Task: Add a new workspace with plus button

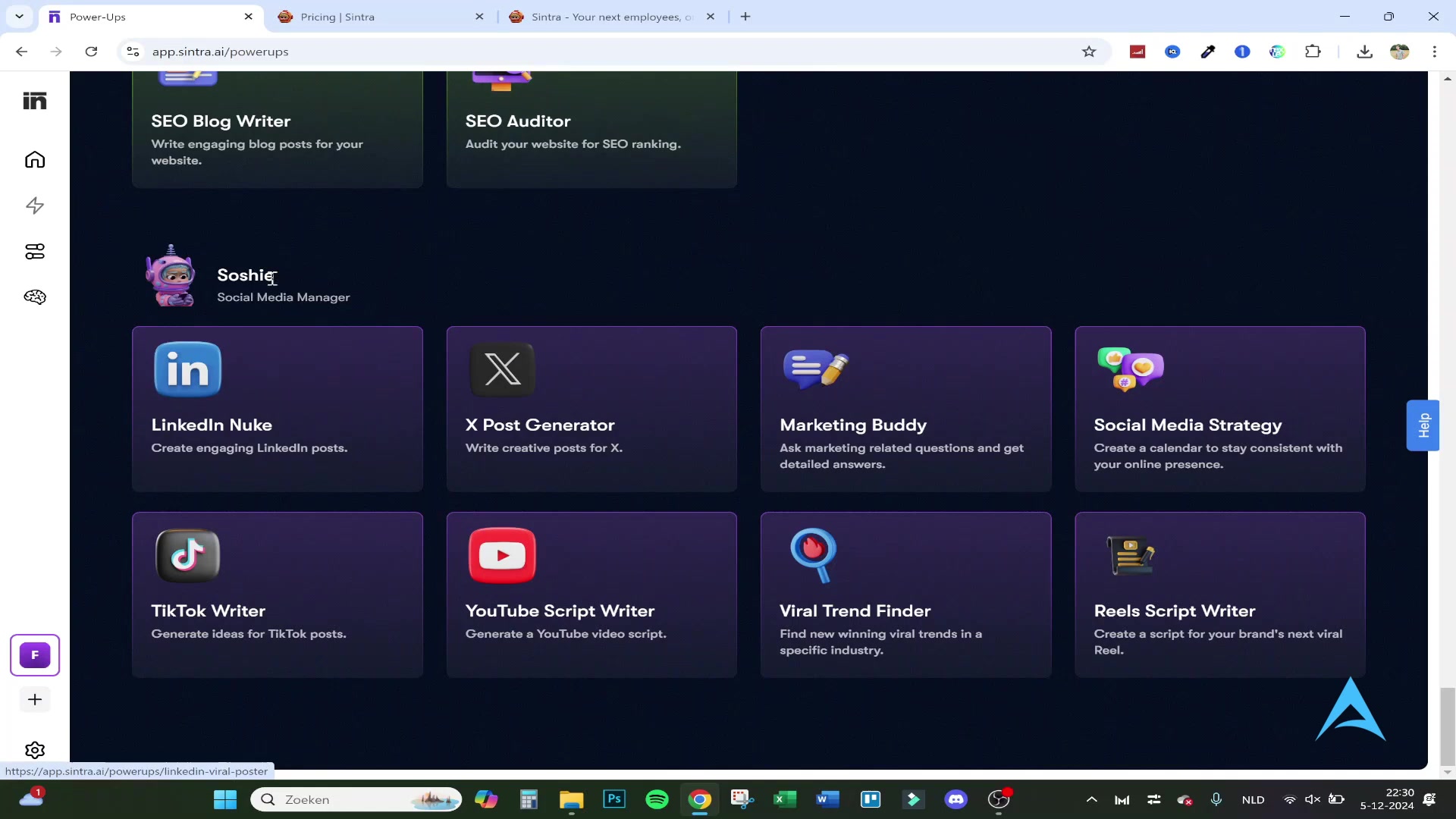Action: [35, 699]
